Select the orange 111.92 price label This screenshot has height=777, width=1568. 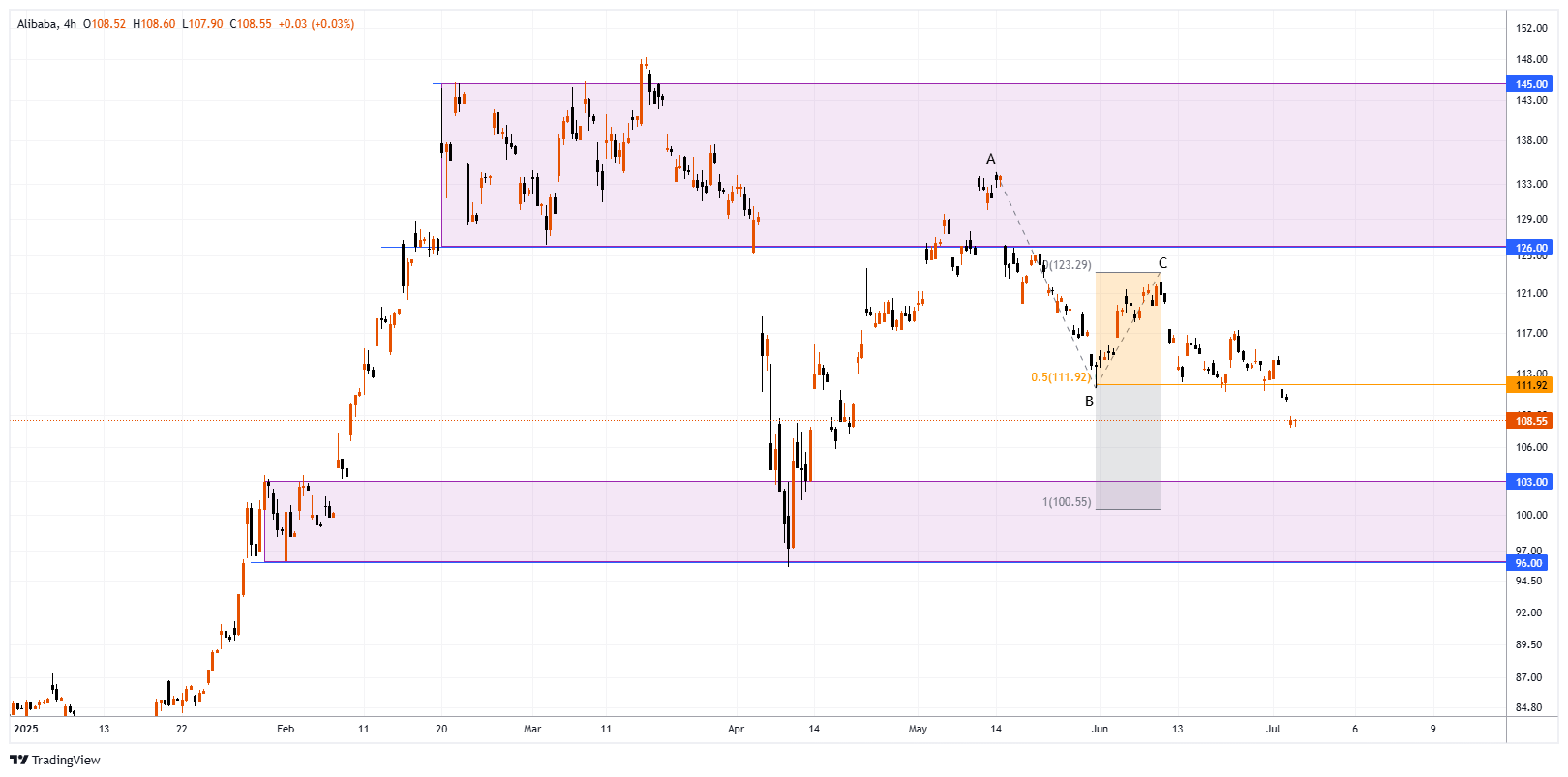(1530, 385)
